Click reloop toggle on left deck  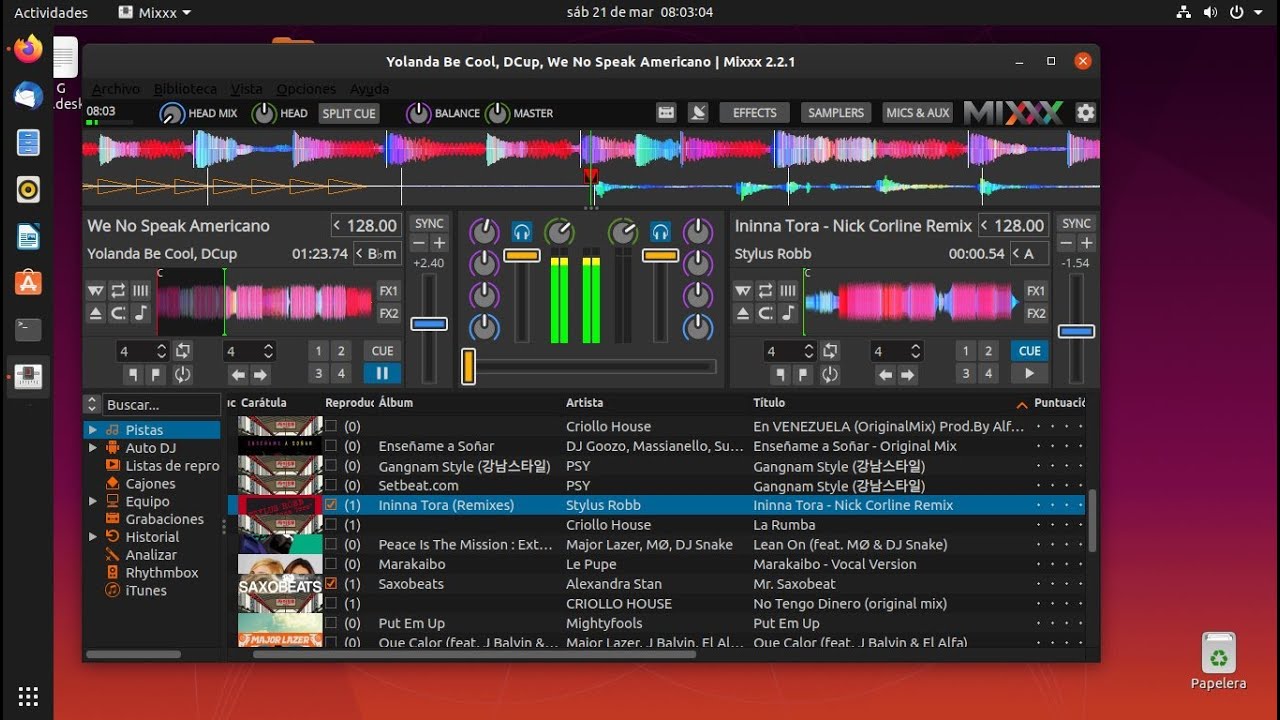pyautogui.click(x=182, y=375)
